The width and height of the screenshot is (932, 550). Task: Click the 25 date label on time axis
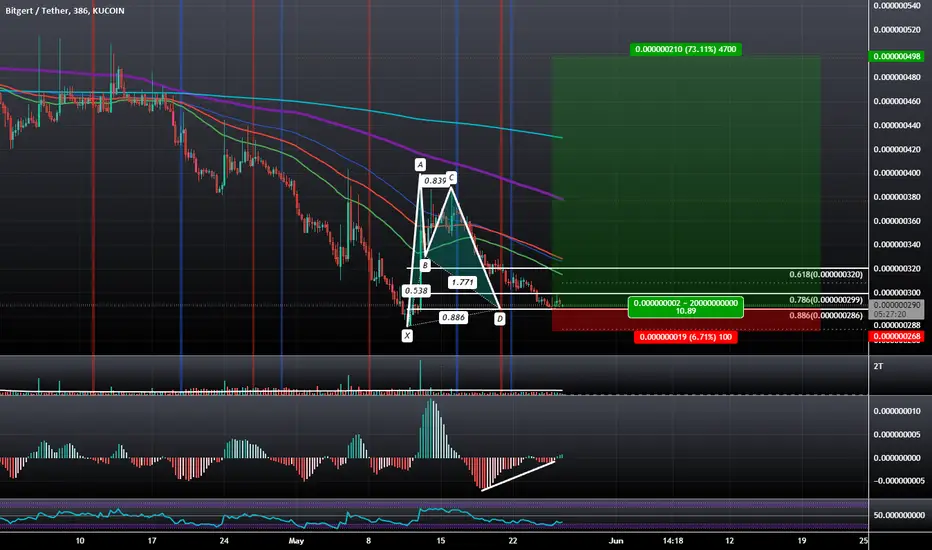point(863,540)
